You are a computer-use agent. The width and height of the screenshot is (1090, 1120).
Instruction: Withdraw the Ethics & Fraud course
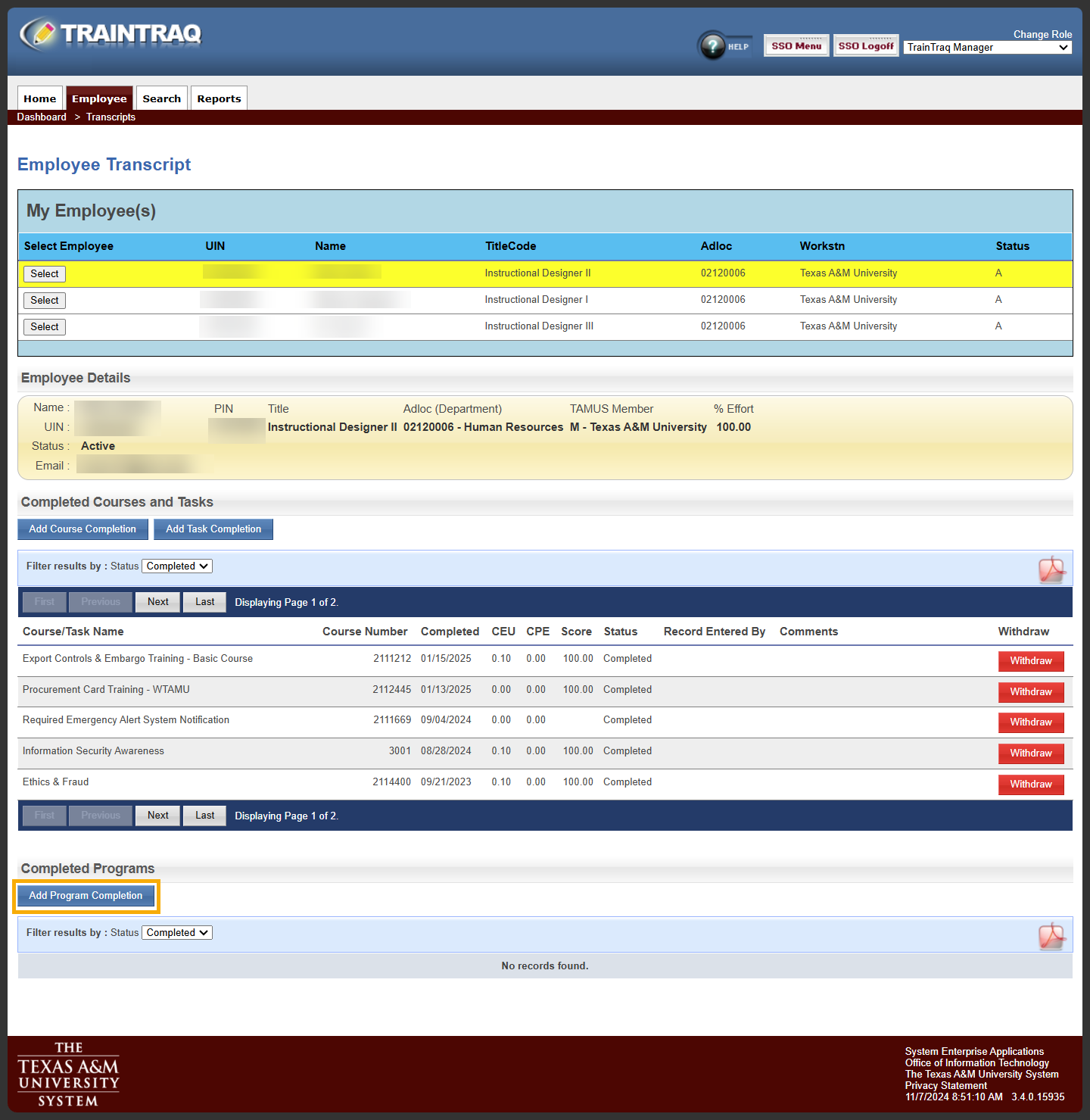(x=1031, y=784)
